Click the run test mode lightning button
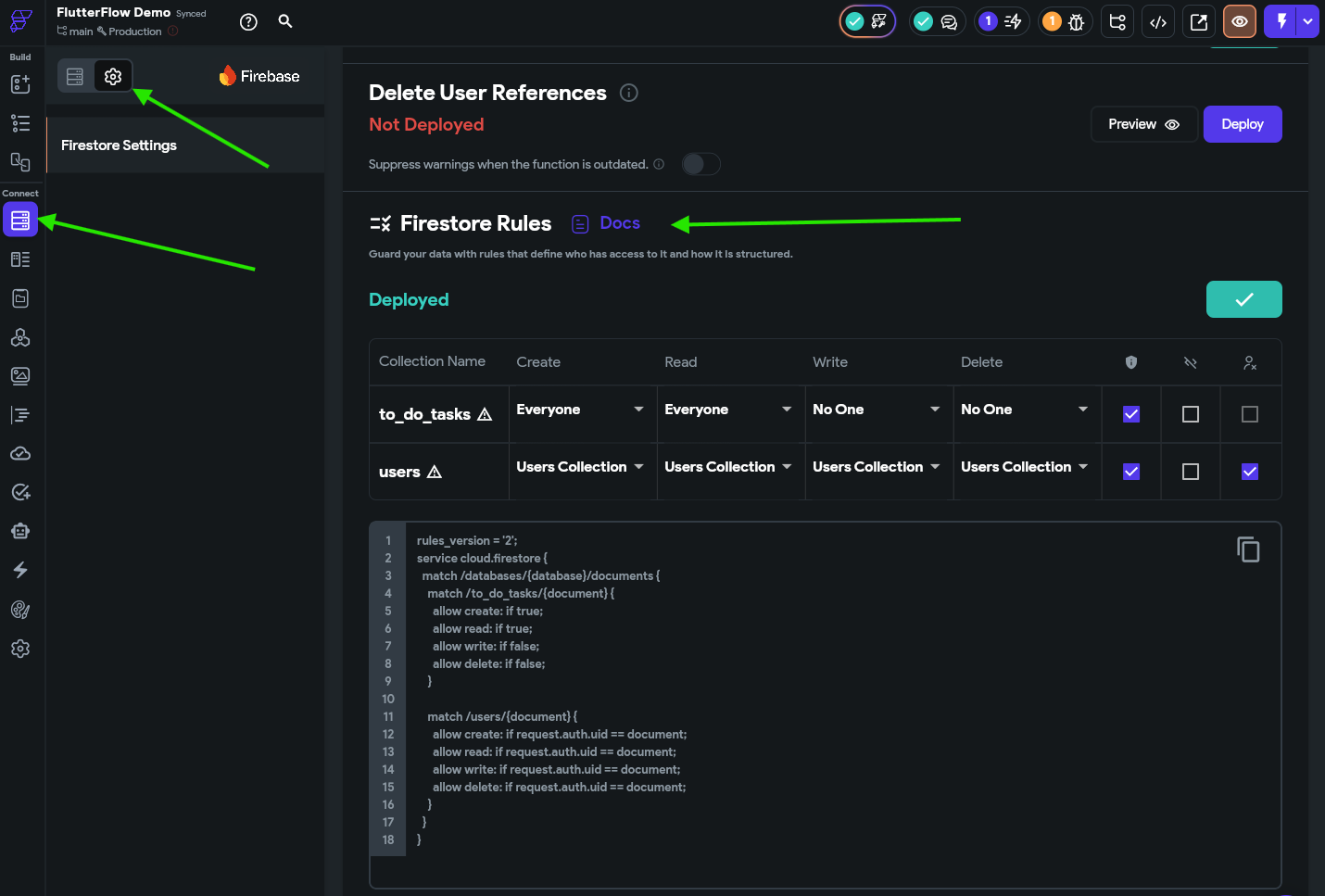The width and height of the screenshot is (1325, 896). pos(1281,21)
